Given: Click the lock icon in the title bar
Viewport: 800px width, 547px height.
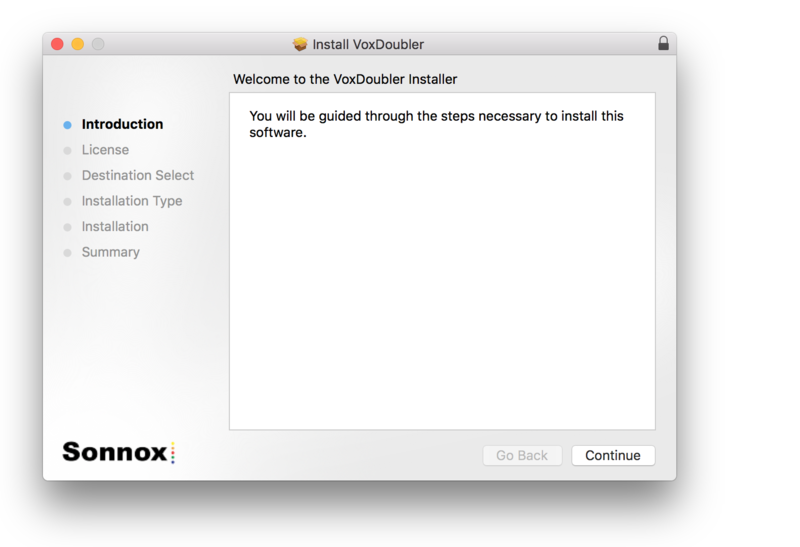Looking at the screenshot, I should pos(663,43).
